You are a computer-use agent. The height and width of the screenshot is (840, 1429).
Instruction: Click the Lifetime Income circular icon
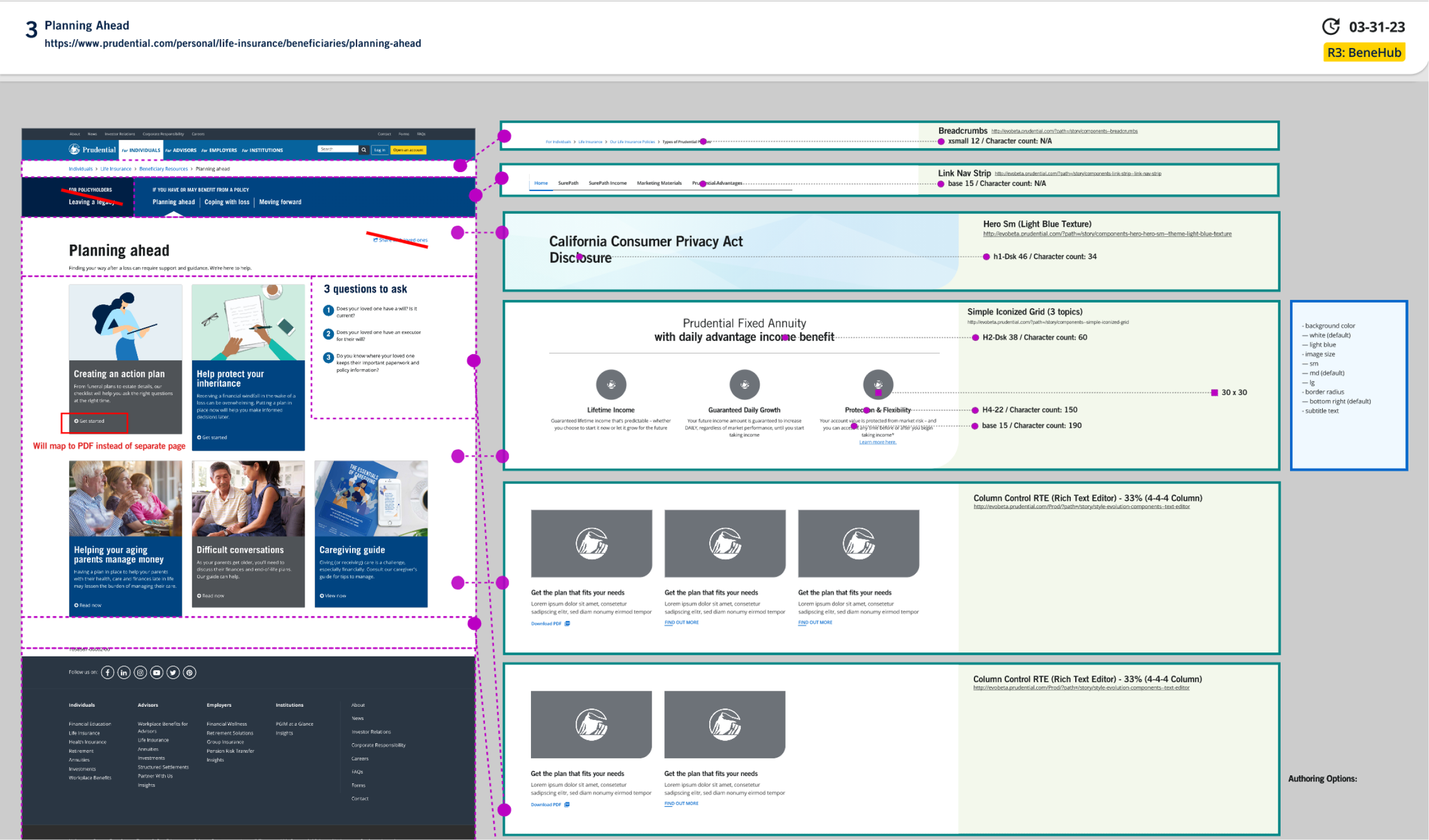pyautogui.click(x=611, y=385)
